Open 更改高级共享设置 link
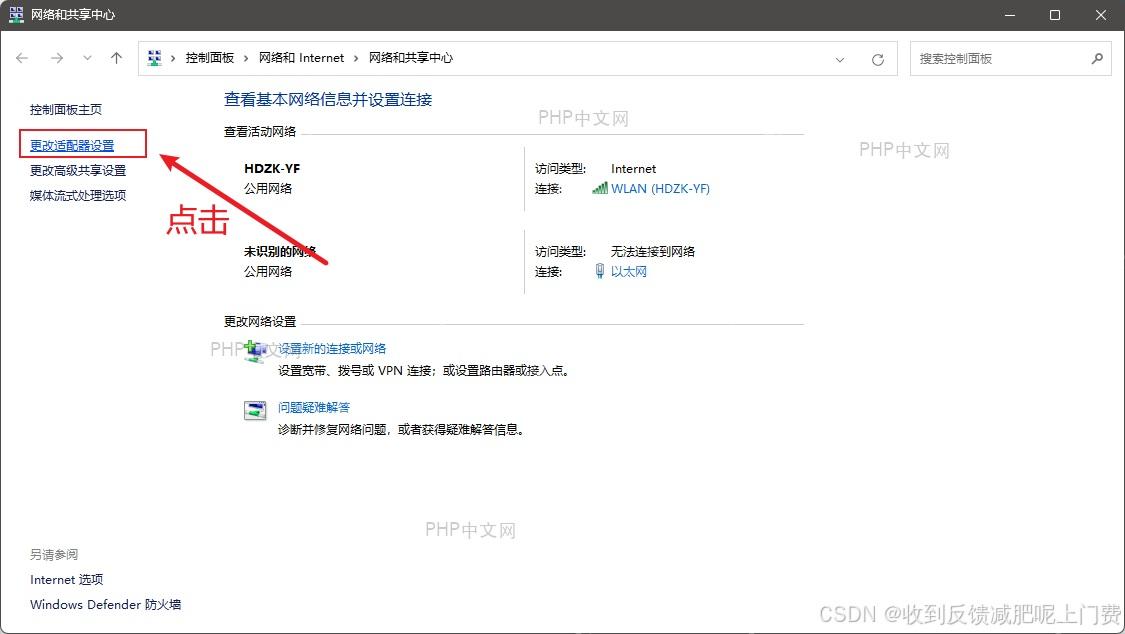 pos(77,171)
